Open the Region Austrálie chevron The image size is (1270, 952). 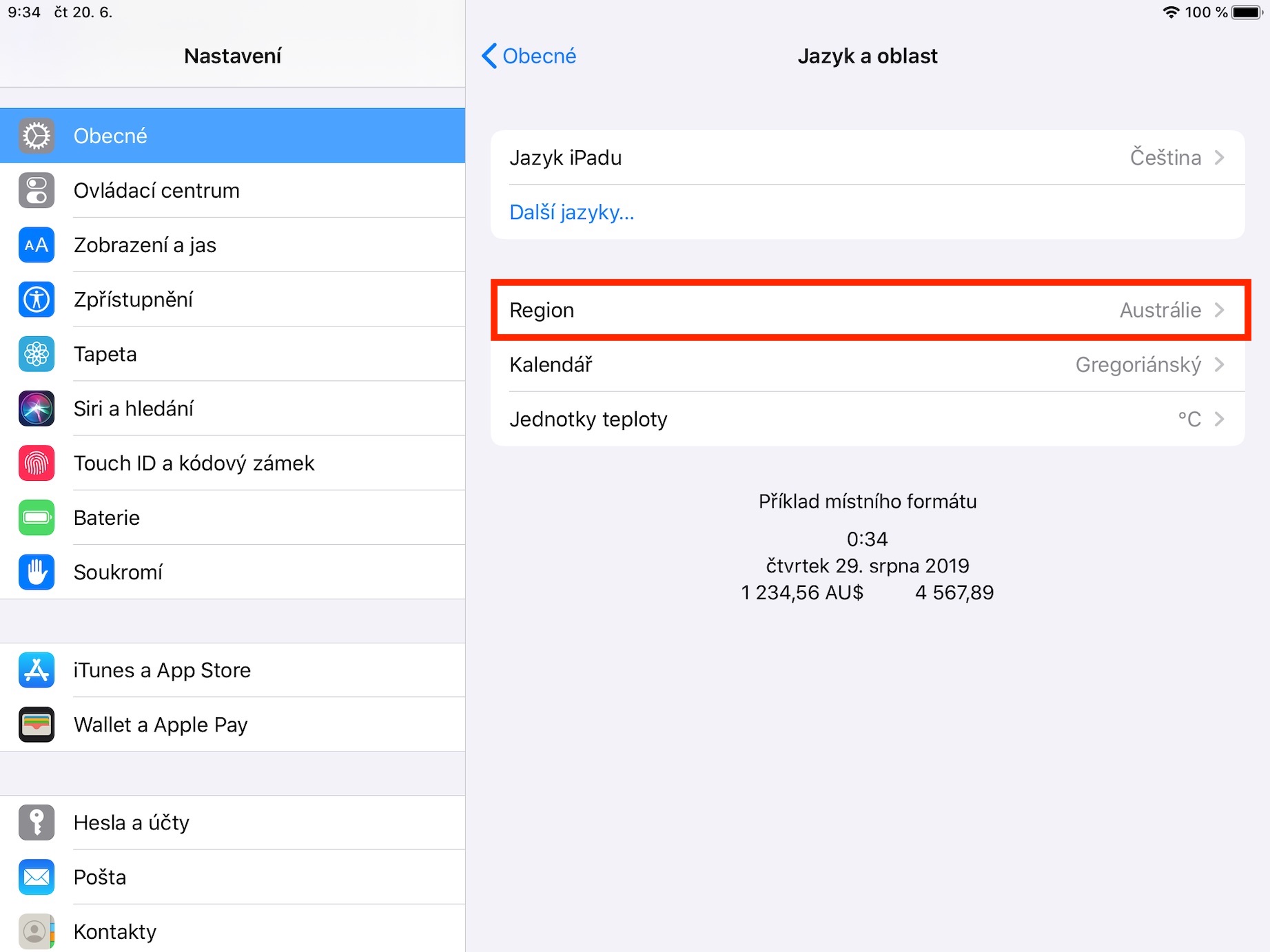point(1219,310)
